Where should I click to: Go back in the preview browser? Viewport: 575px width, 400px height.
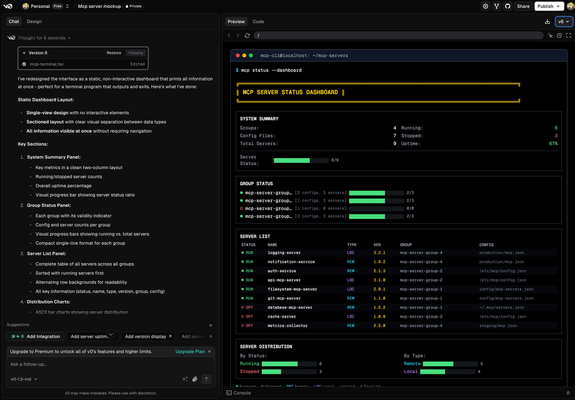[x=229, y=36]
